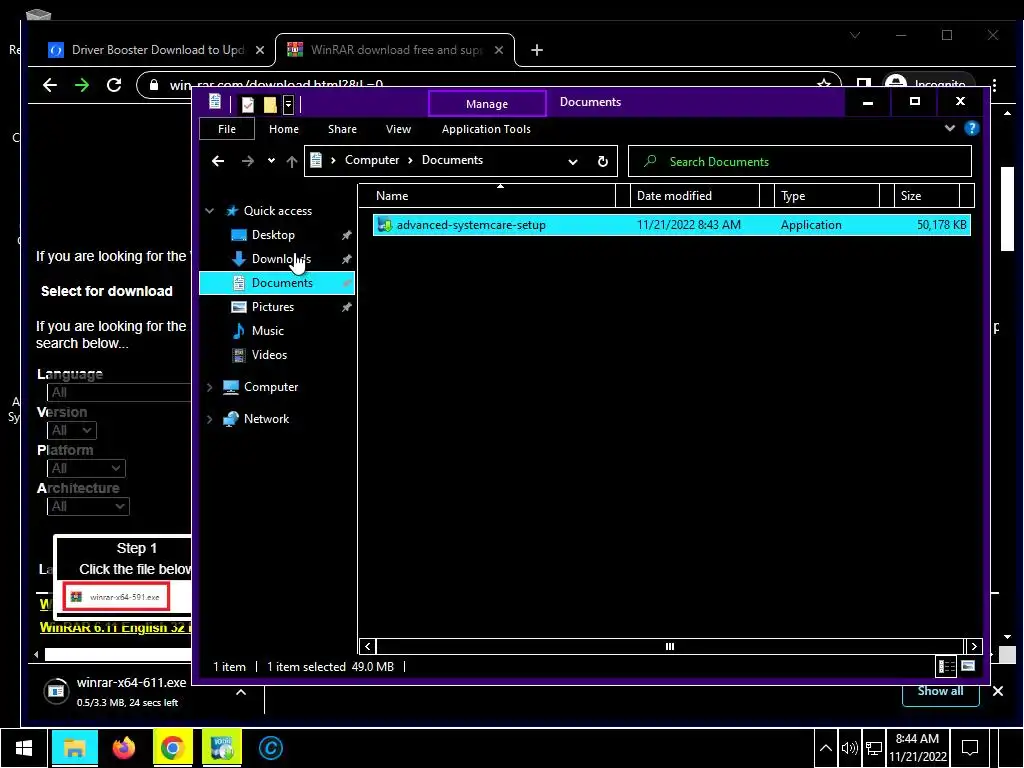Close the Chrome downloads bar
1024x768 pixels.
(x=998, y=691)
